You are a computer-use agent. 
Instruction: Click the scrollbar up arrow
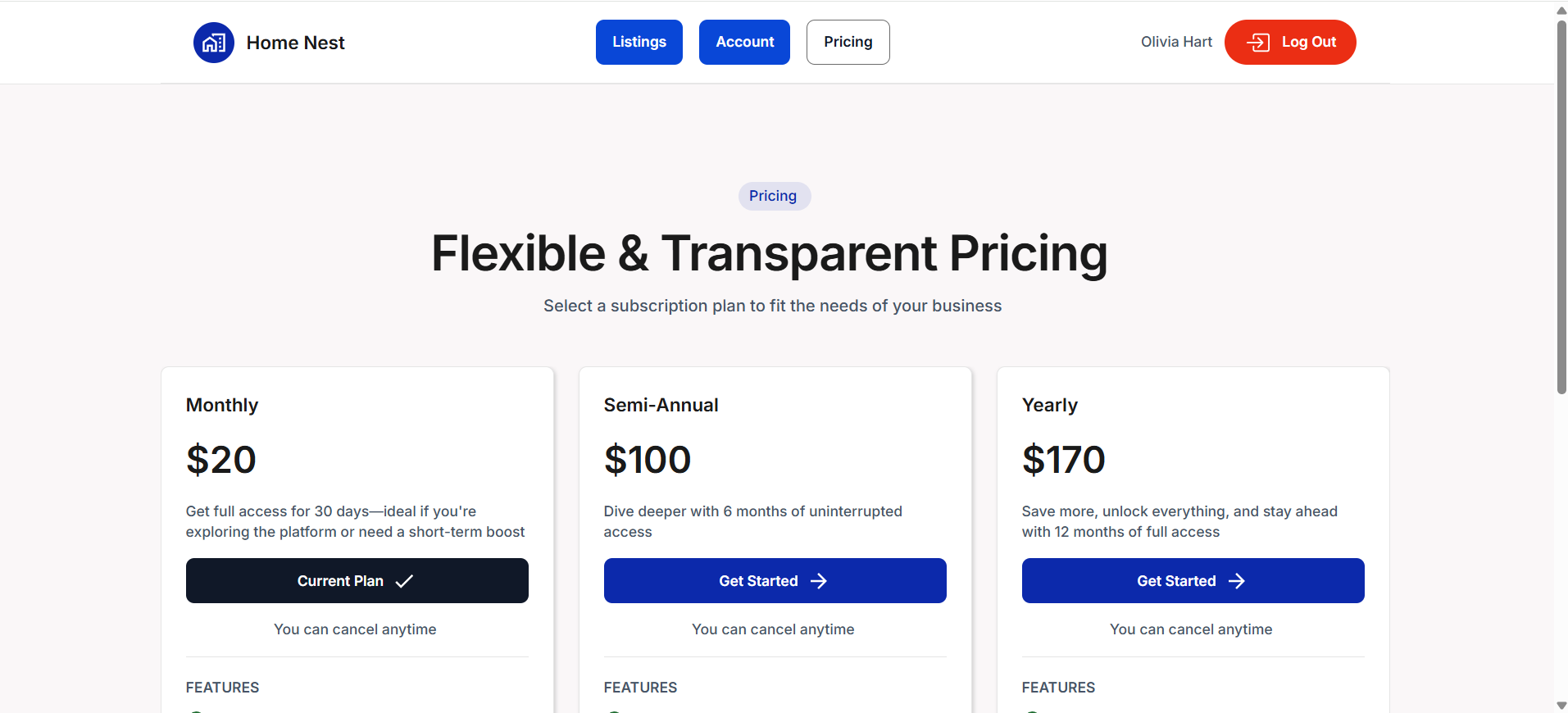click(1561, 10)
